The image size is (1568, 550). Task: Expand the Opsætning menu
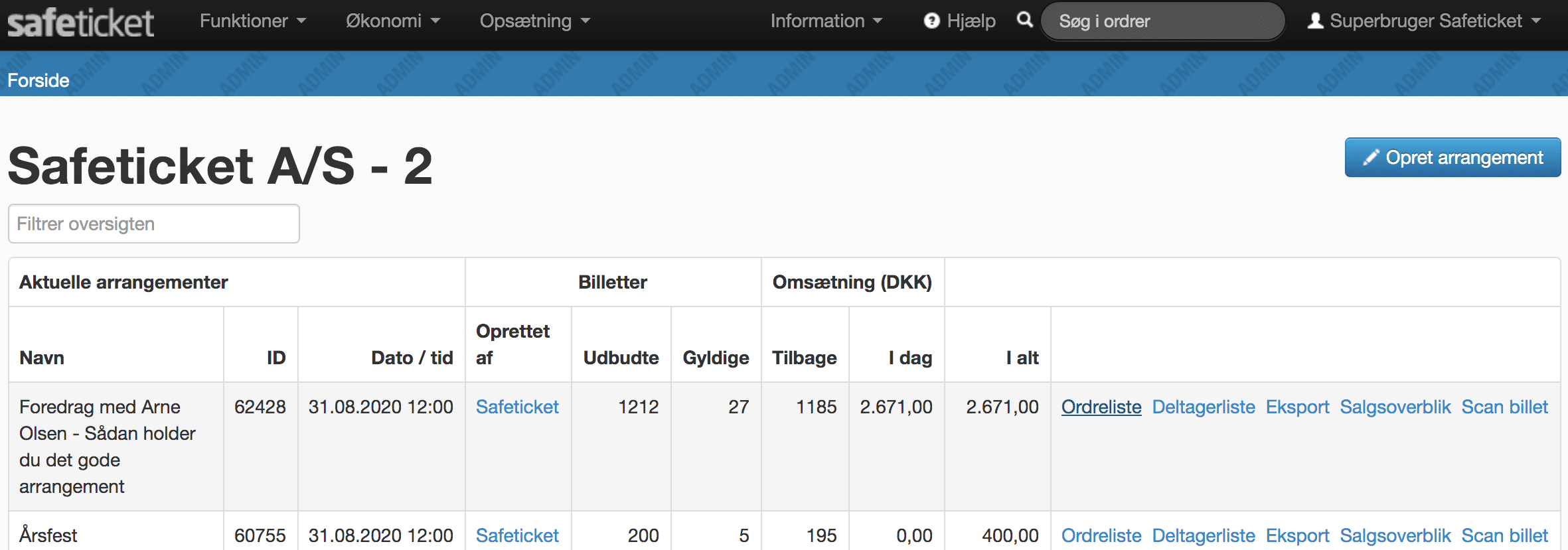535,21
